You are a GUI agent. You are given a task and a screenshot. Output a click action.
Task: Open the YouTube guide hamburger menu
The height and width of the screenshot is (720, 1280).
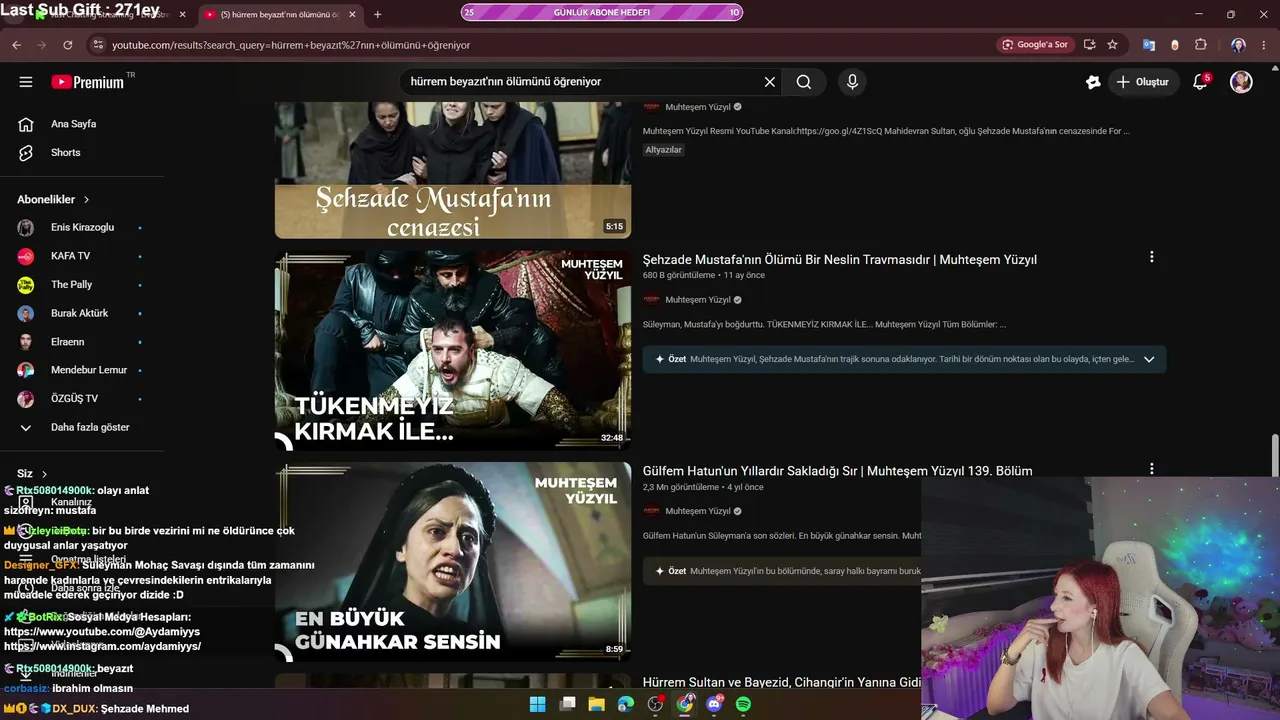[26, 82]
